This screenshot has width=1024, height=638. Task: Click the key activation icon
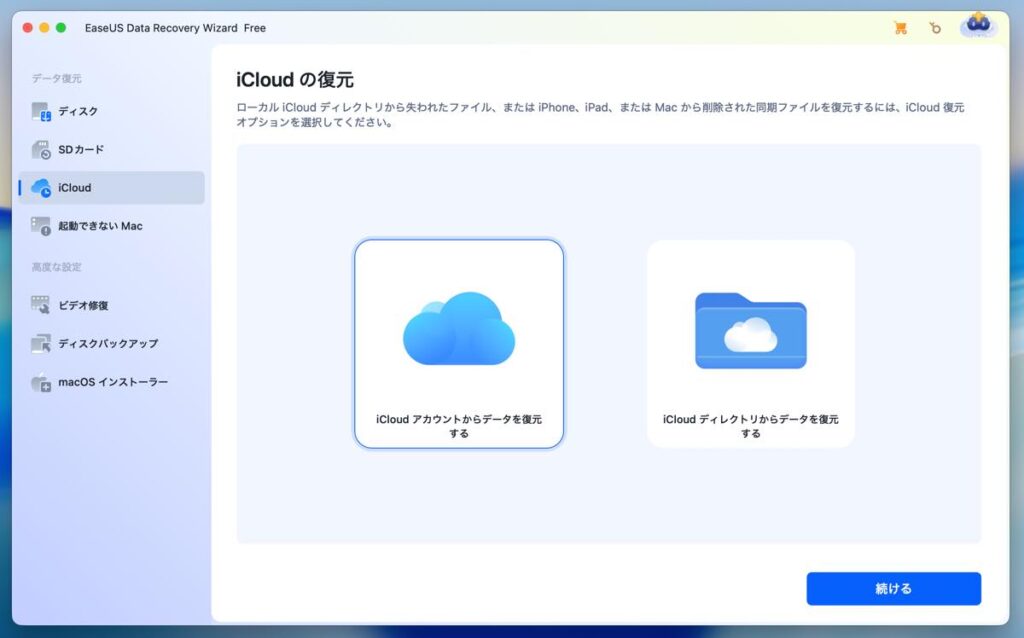pos(935,28)
